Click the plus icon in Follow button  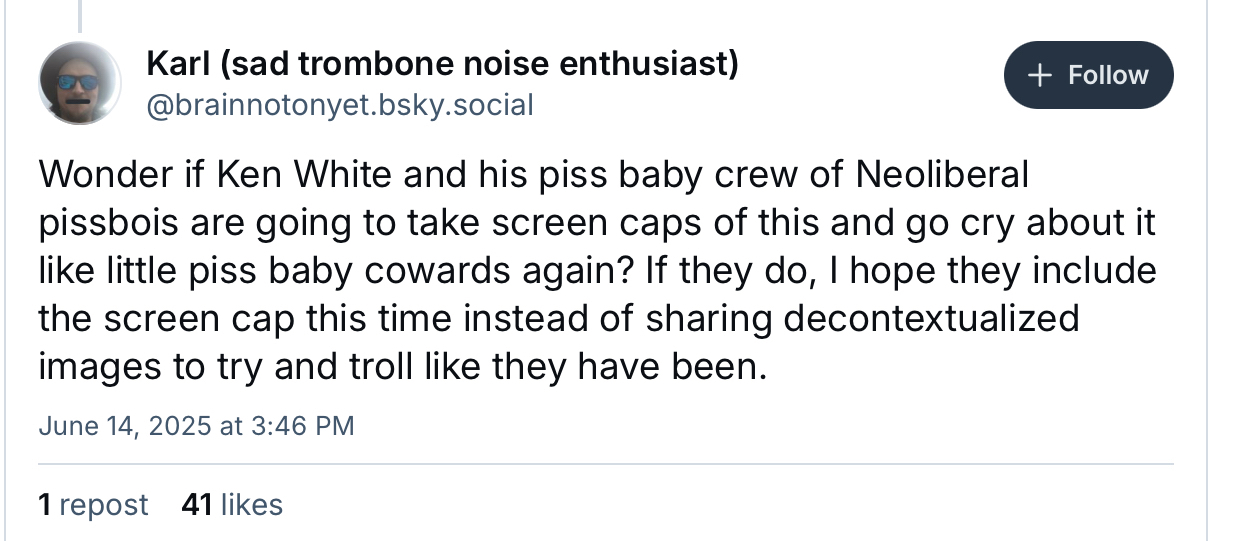(x=1042, y=75)
